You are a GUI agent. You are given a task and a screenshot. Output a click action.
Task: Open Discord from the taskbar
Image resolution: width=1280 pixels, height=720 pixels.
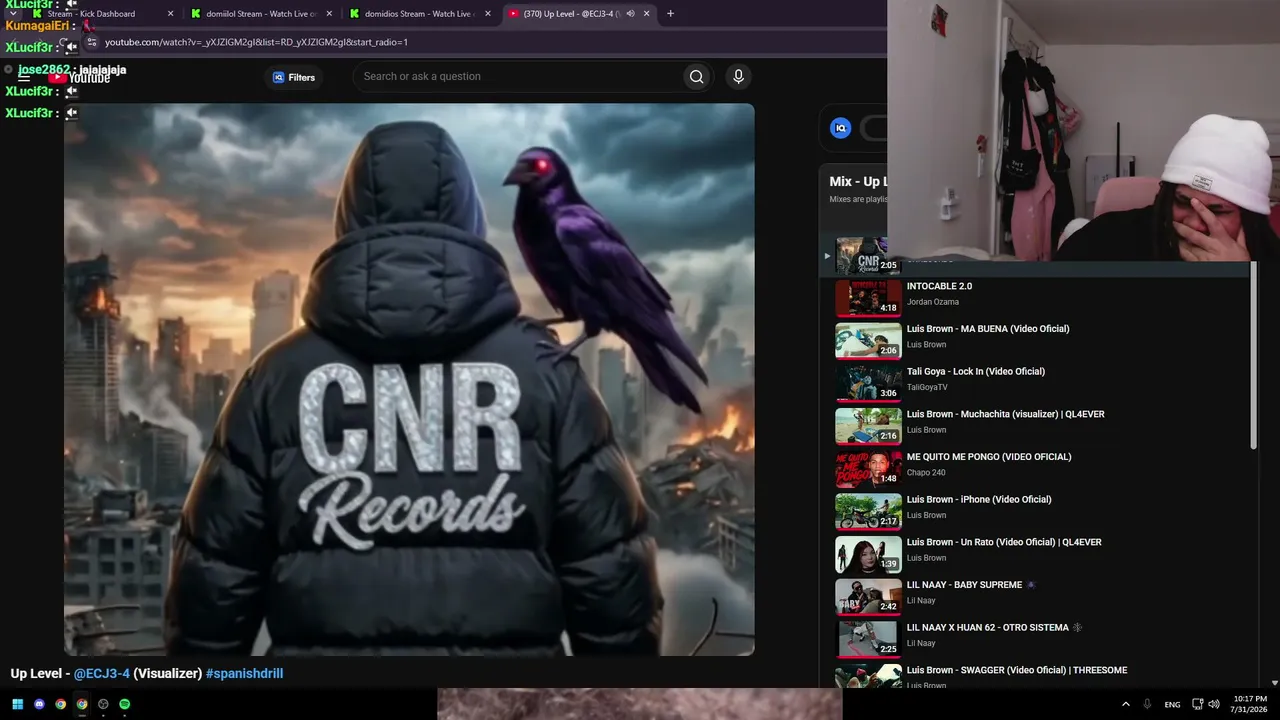(39, 704)
